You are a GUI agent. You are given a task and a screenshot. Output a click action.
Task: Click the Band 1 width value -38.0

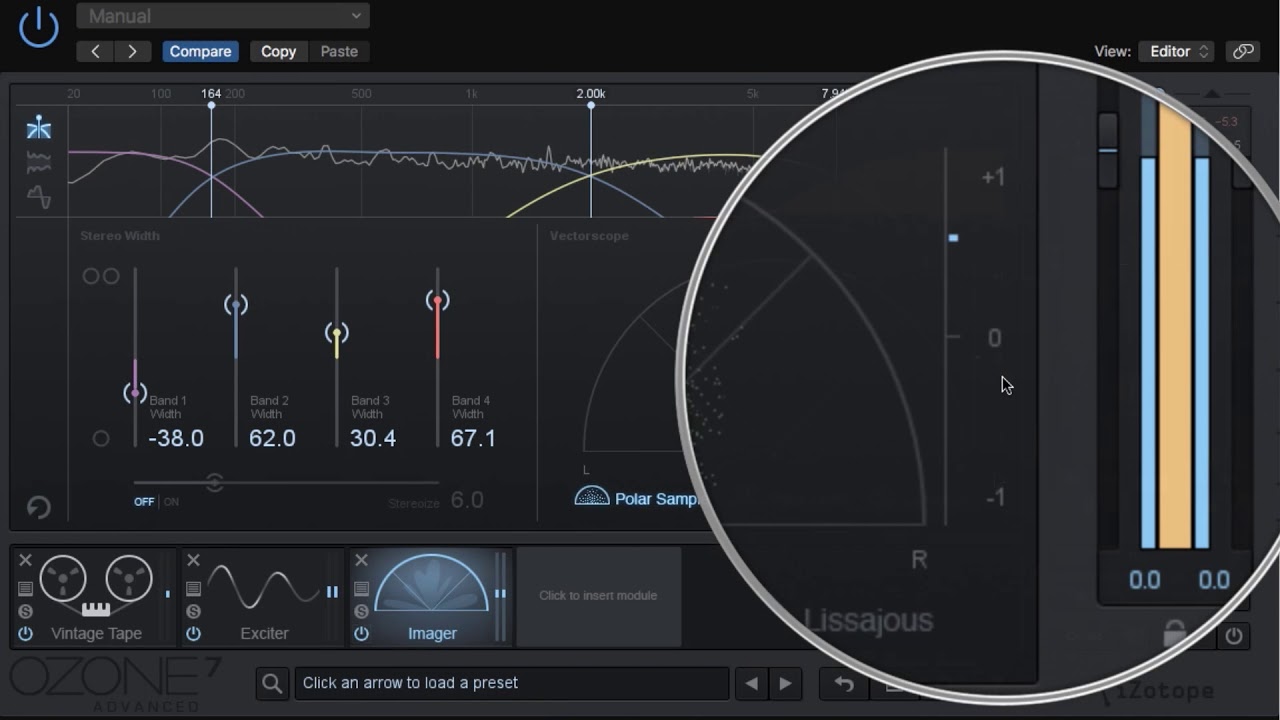(176, 438)
